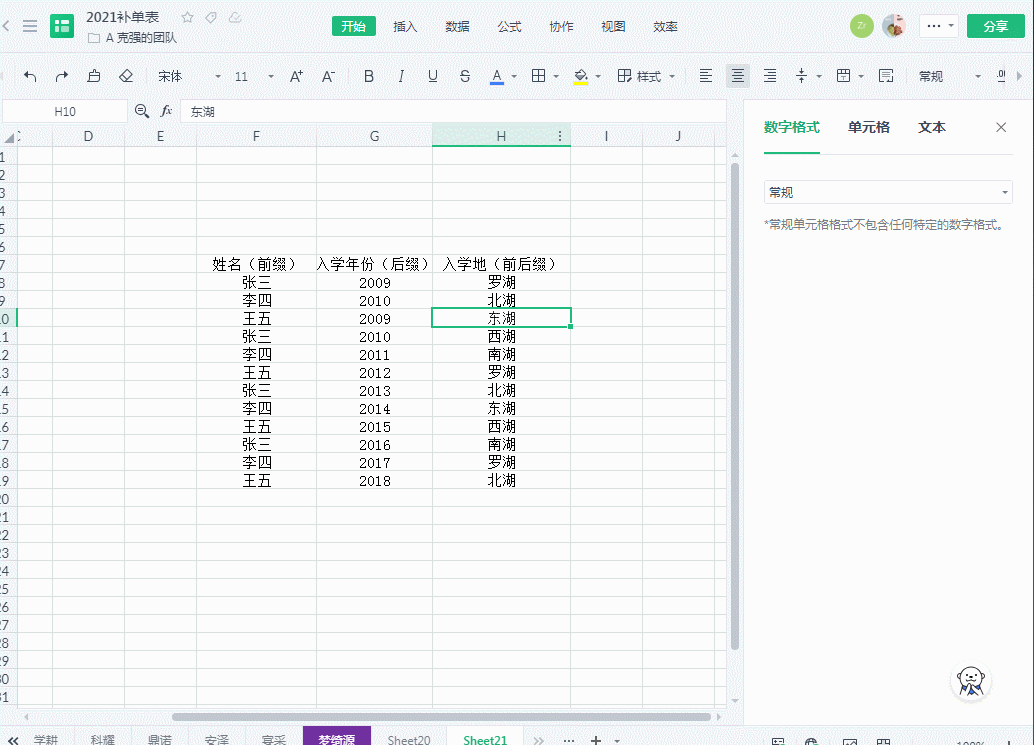This screenshot has height=745, width=1034.
Task: Click the cloud sync status icon
Action: pyautogui.click(x=235, y=17)
